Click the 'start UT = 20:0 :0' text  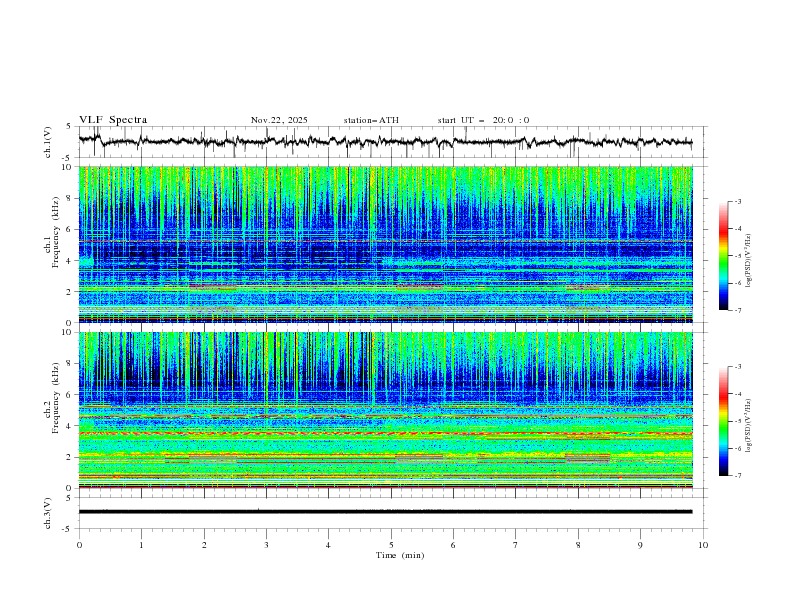[483, 120]
